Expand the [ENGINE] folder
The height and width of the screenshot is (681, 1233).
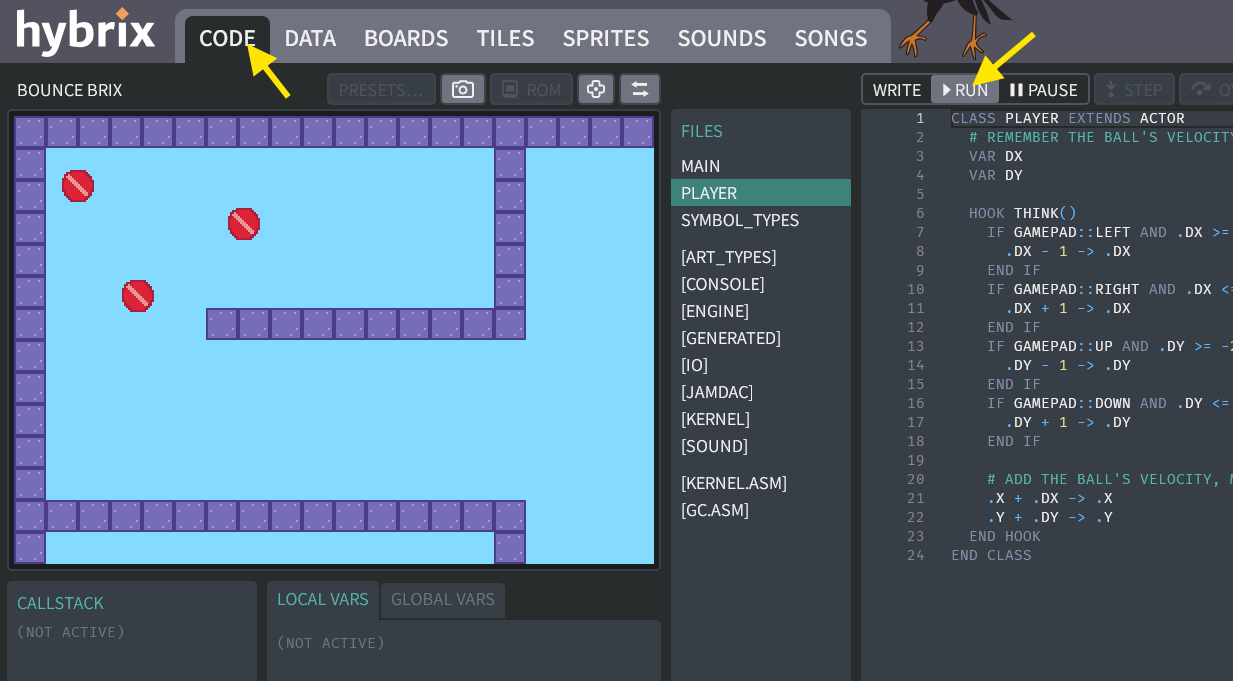pos(713,311)
